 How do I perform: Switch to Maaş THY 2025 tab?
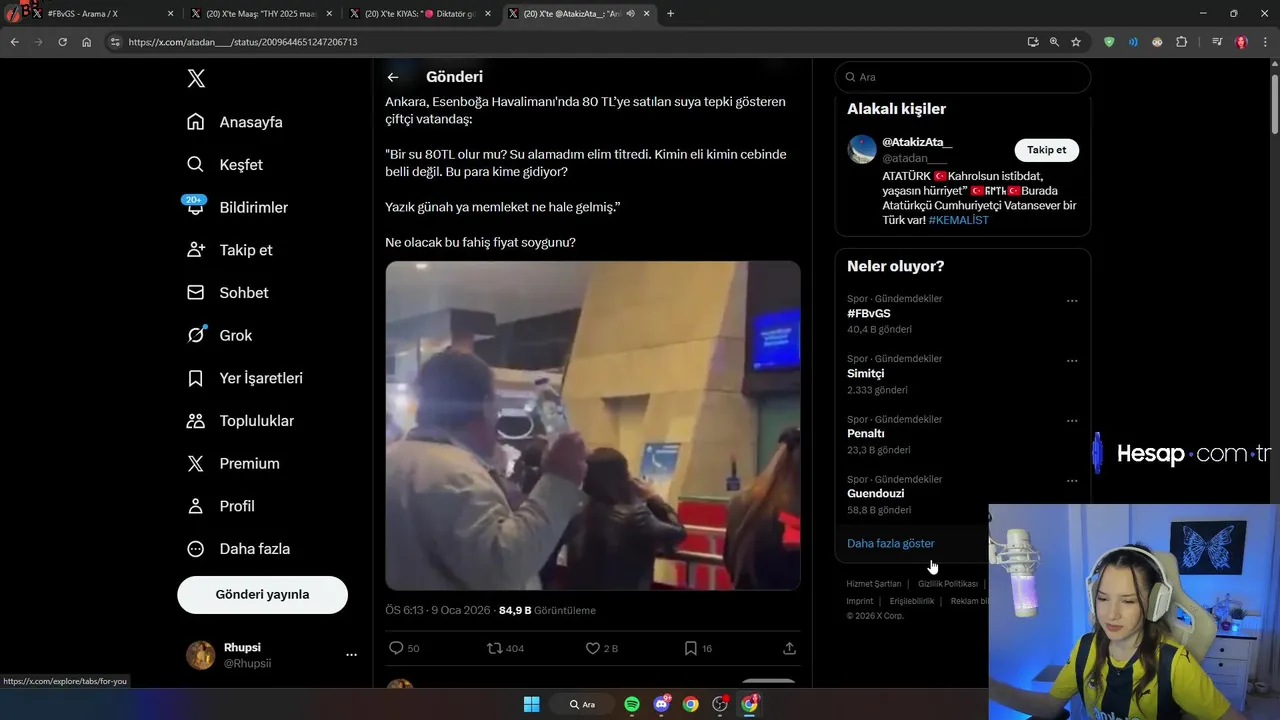pyautogui.click(x=260, y=14)
